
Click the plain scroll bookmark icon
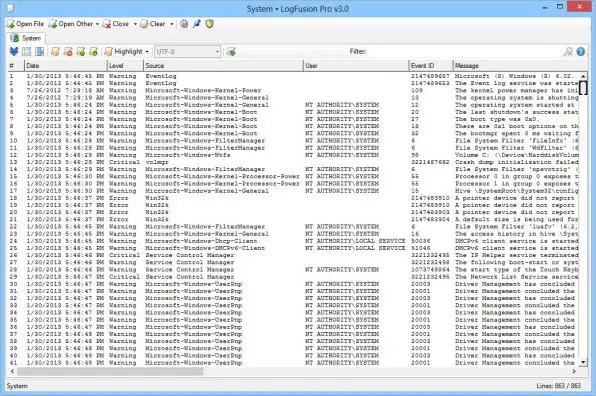click(x=55, y=51)
